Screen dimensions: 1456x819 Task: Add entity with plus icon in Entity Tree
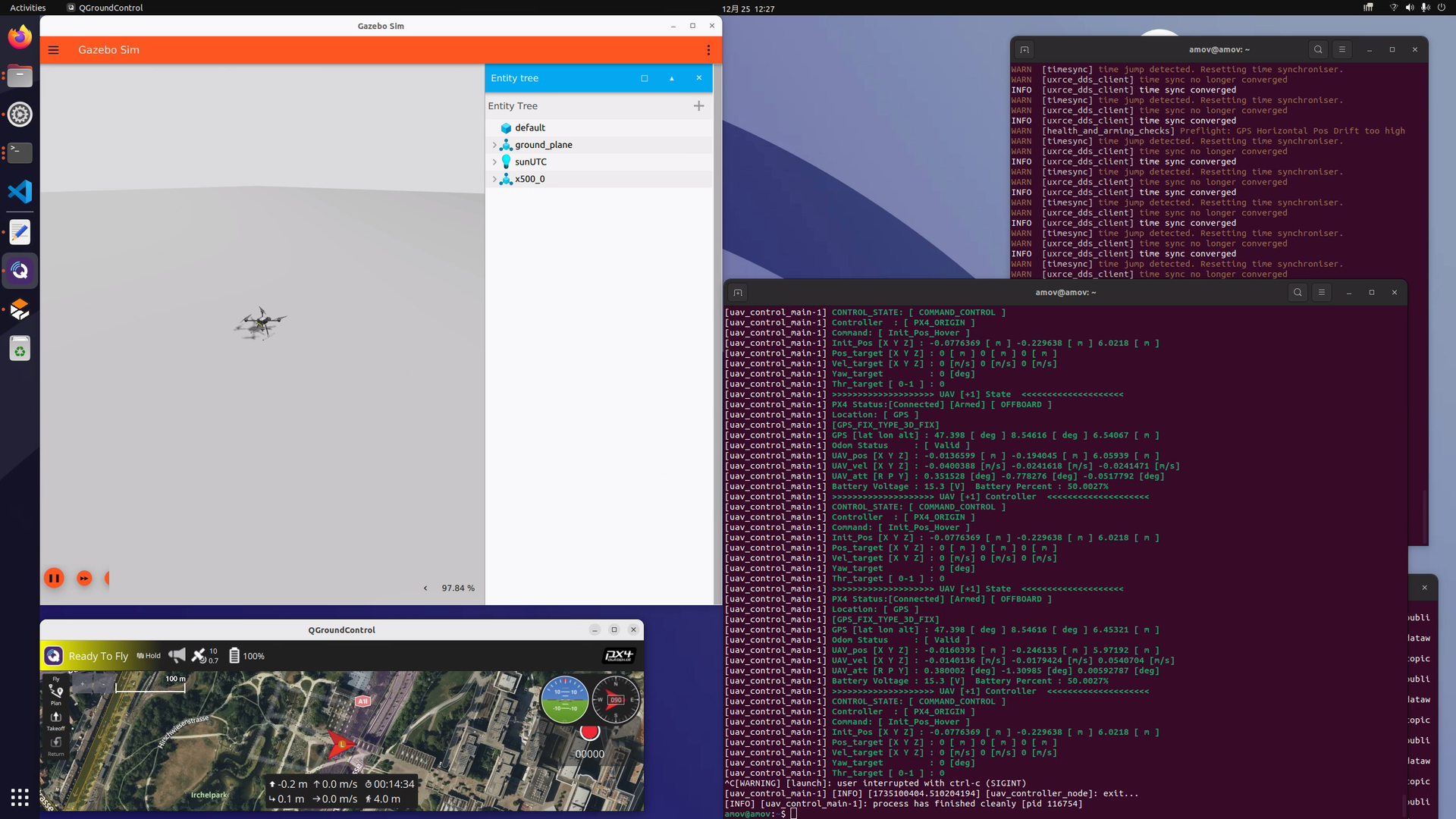click(x=698, y=106)
